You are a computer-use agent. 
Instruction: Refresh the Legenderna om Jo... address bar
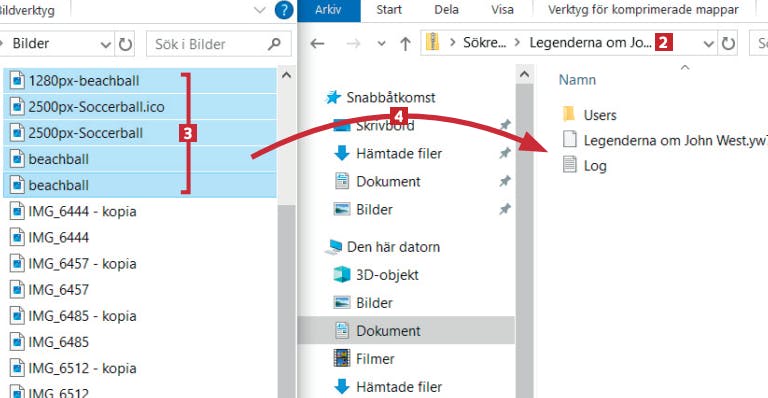728,44
